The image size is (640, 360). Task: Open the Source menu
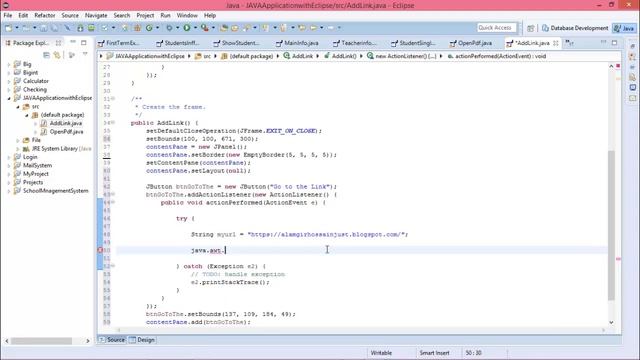[x=70, y=15]
